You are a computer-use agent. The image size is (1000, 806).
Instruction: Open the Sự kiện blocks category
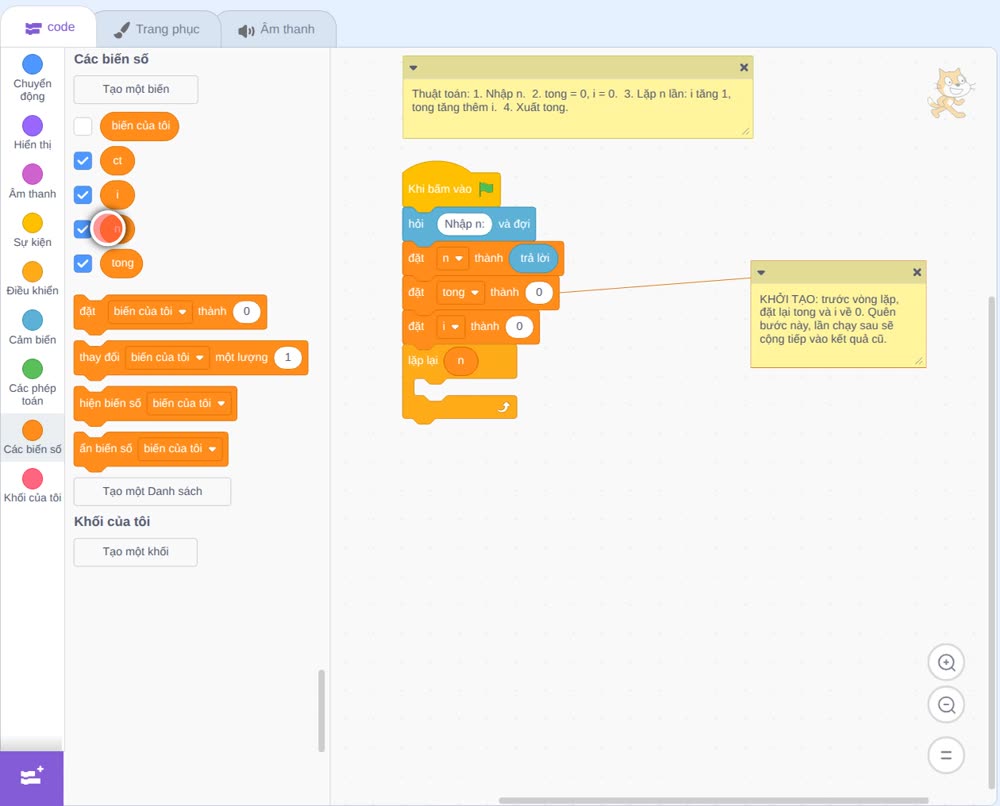click(x=32, y=230)
